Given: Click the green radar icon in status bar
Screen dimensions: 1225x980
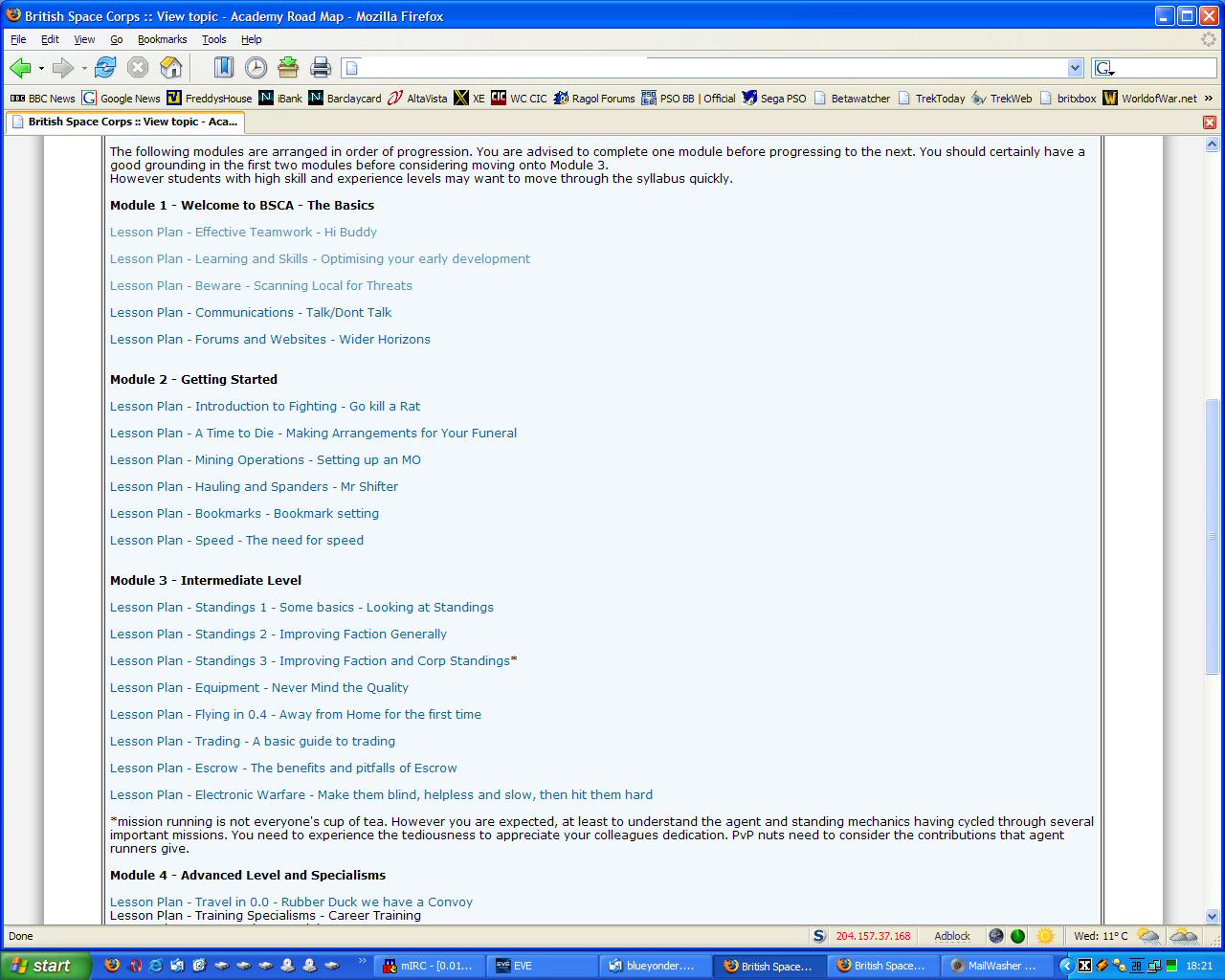Looking at the screenshot, I should pos(1018,936).
